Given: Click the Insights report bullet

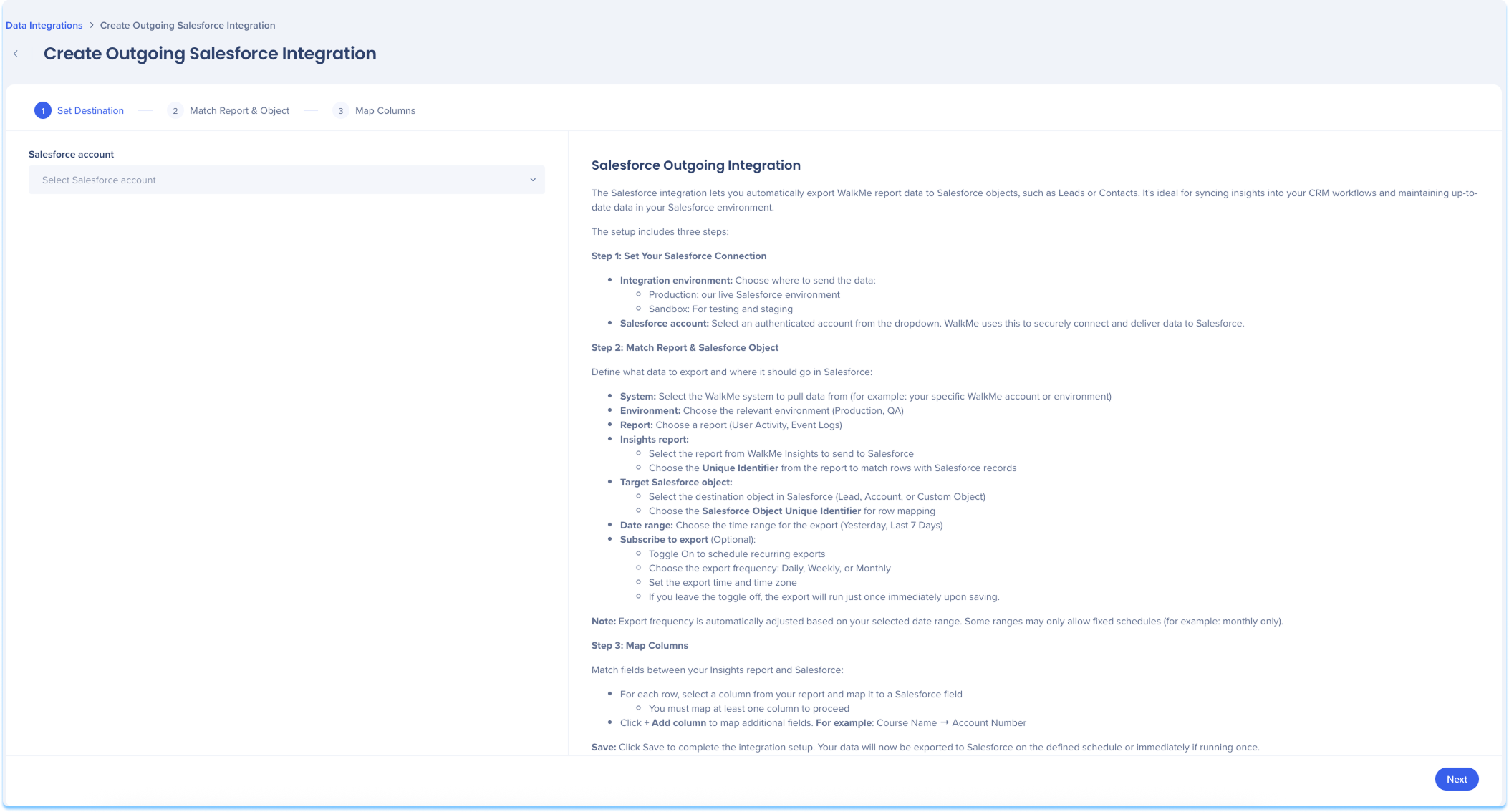Looking at the screenshot, I should [x=655, y=439].
